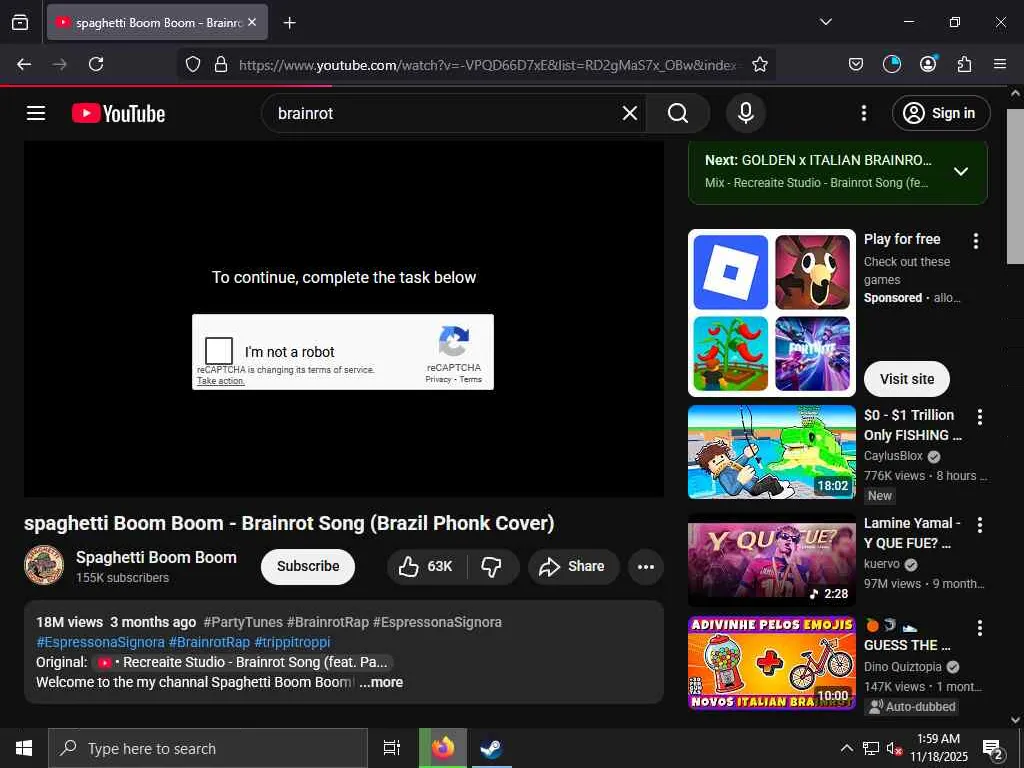Open Firefox application menu
The image size is (1024, 768).
point(1000,64)
